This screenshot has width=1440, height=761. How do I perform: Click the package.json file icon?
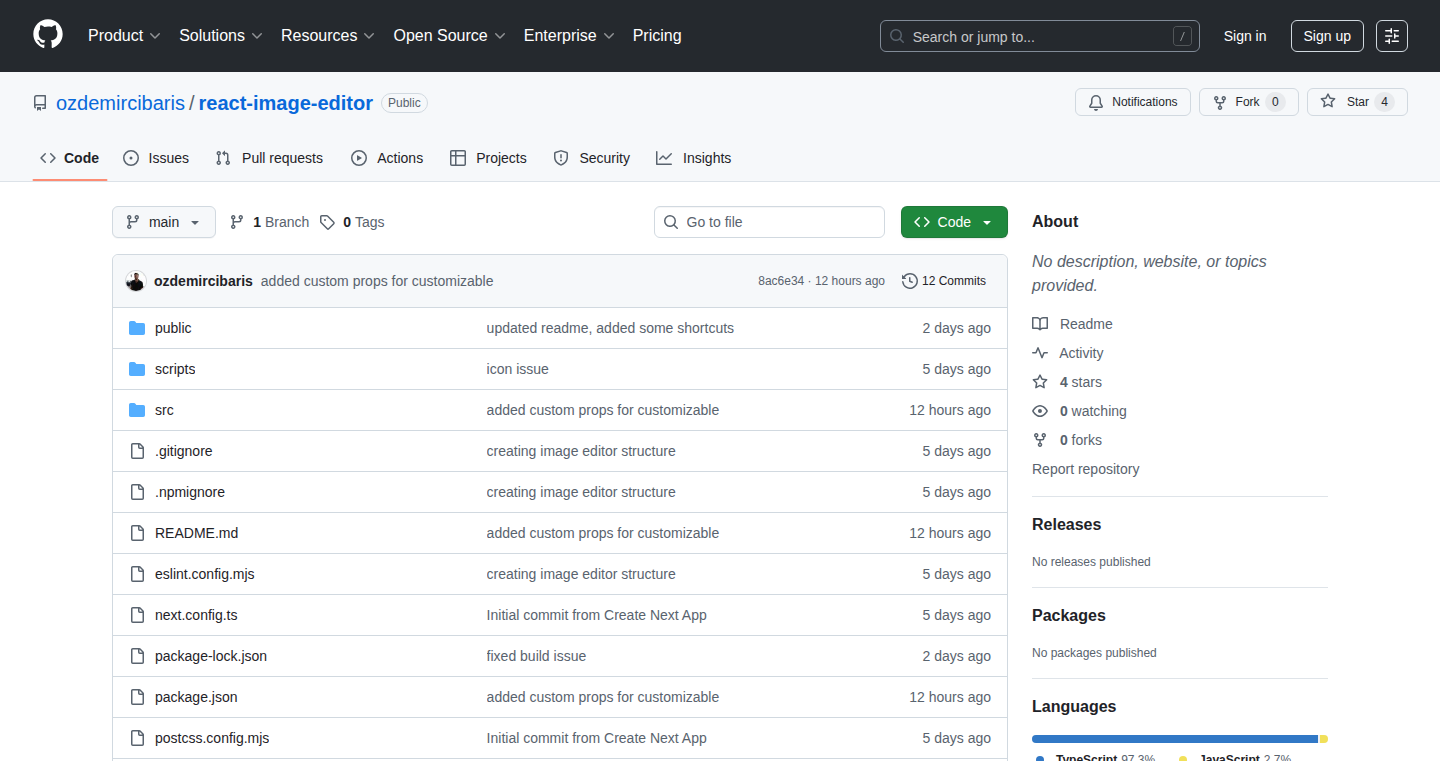click(x=137, y=697)
